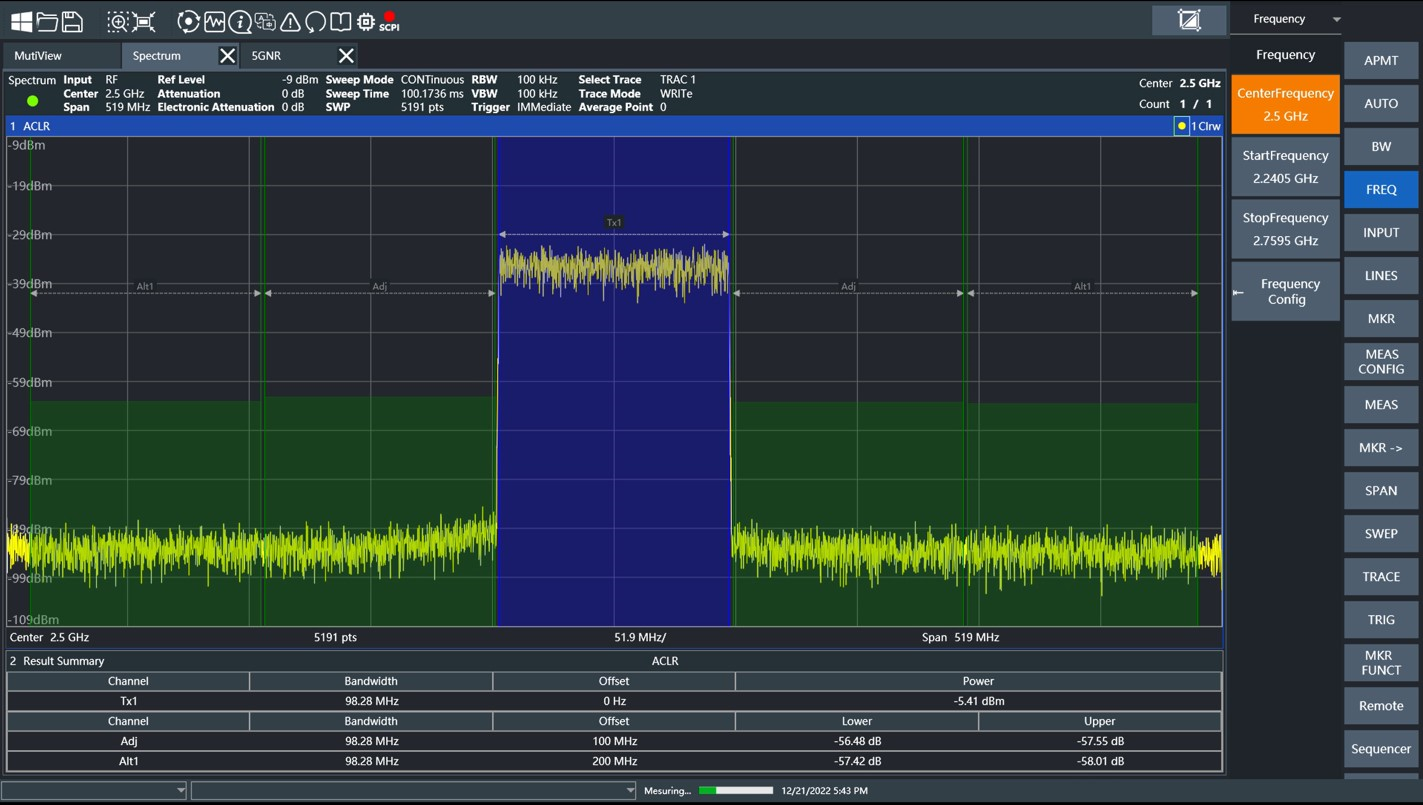Click the circular record/preset icon

[188, 21]
